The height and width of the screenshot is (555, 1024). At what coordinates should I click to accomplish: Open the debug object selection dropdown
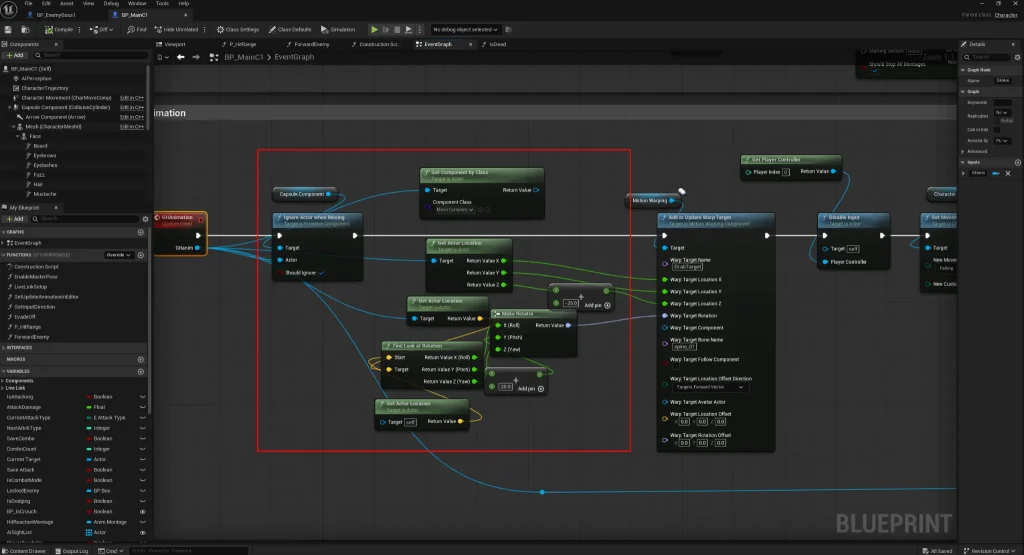tap(465, 29)
